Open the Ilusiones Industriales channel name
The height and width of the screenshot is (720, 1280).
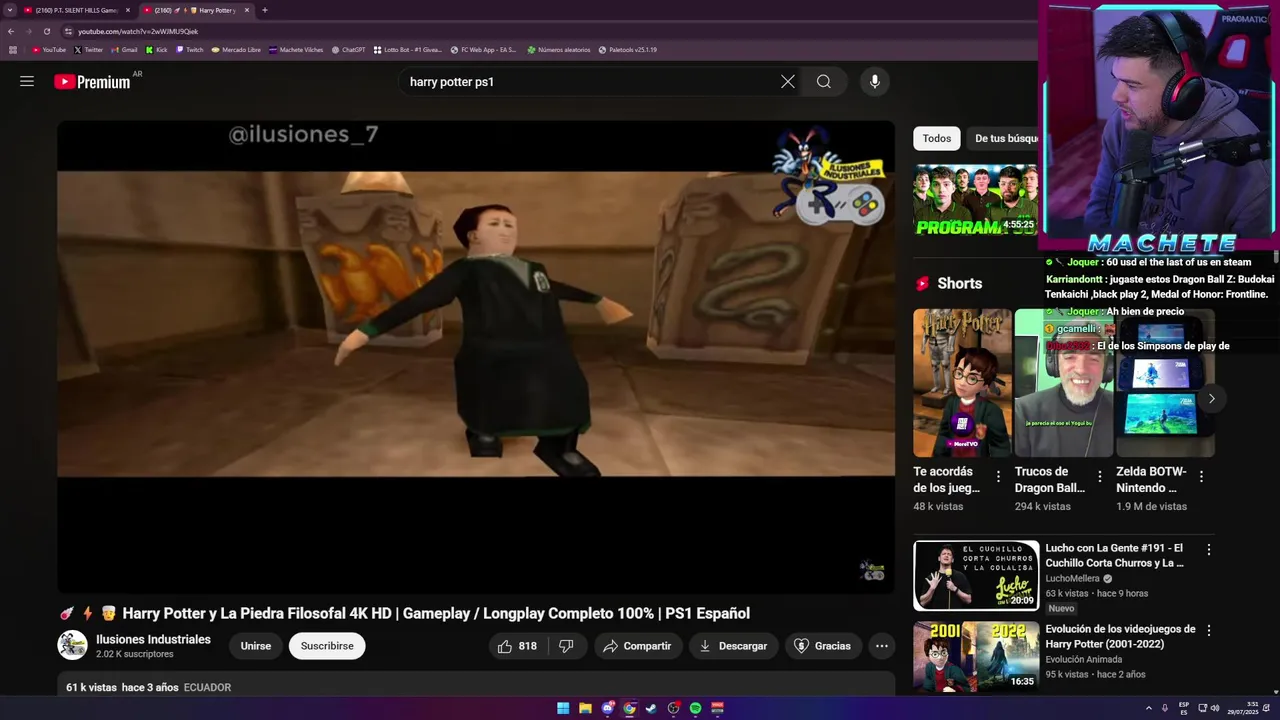(153, 639)
